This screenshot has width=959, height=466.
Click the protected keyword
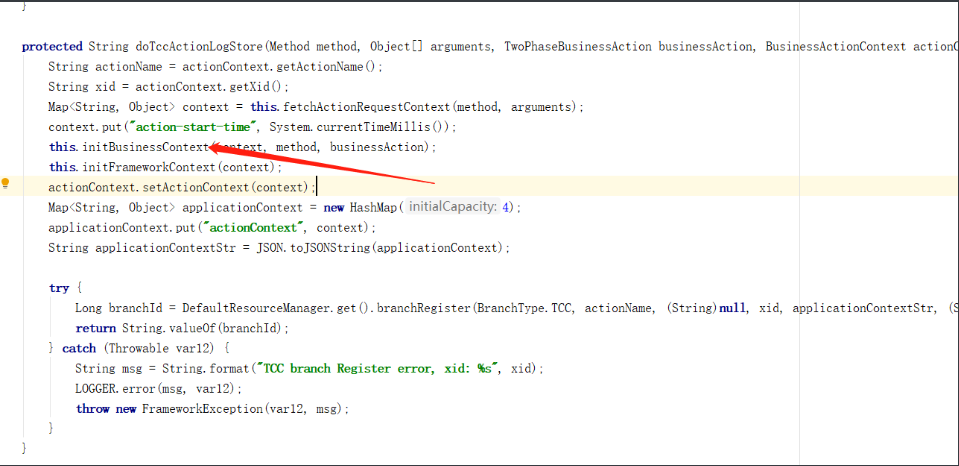coord(52,46)
